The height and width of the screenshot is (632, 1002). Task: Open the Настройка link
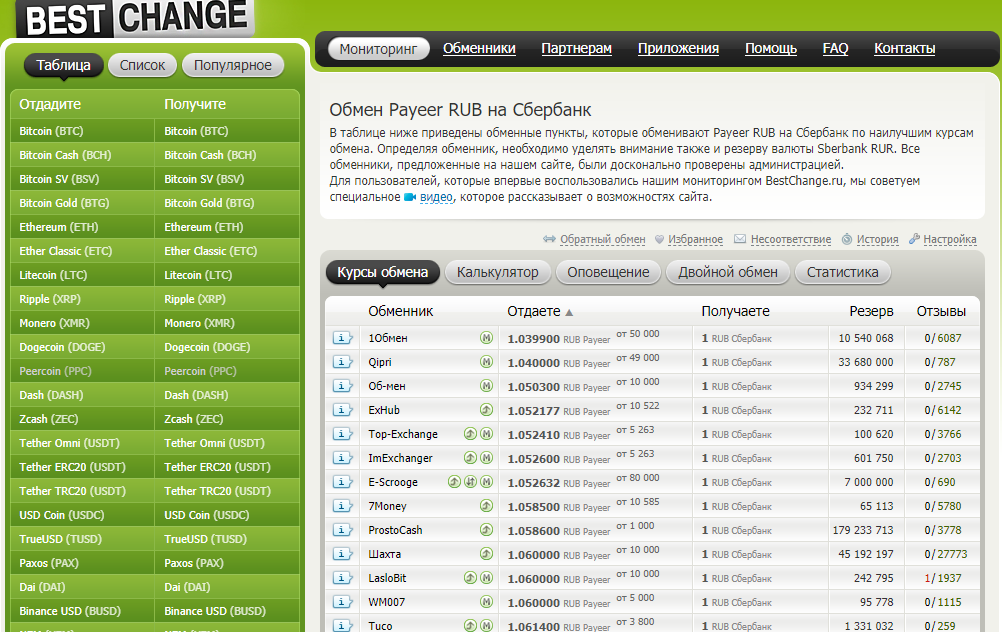point(950,239)
